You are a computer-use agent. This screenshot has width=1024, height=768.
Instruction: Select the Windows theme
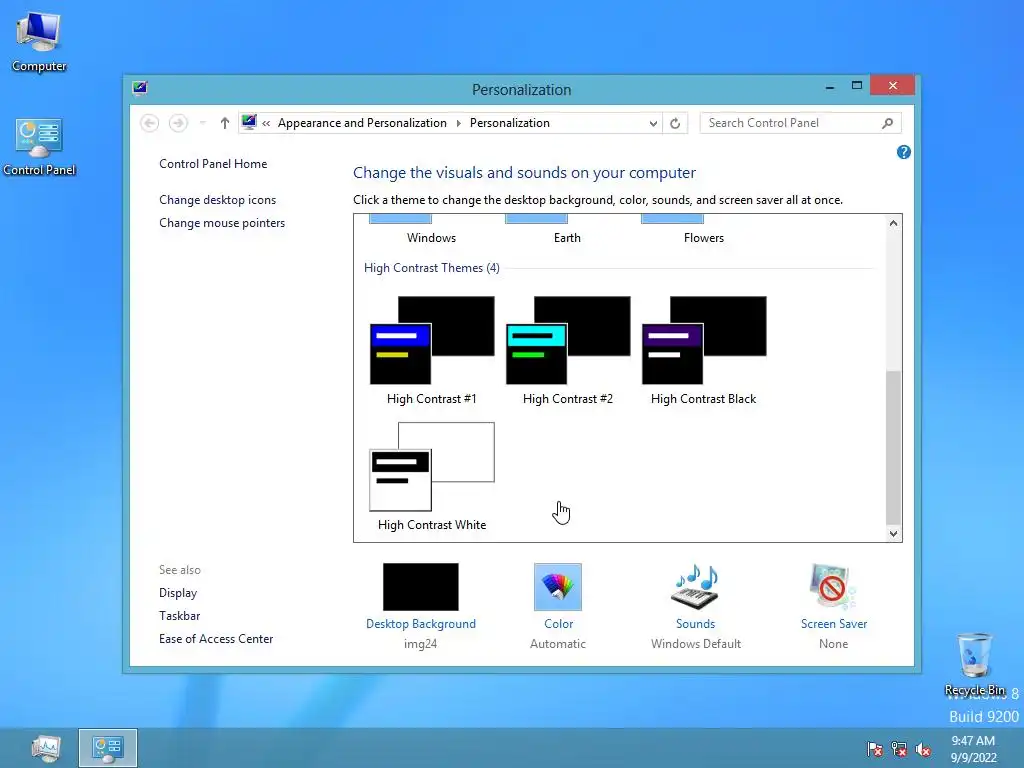[431, 231]
